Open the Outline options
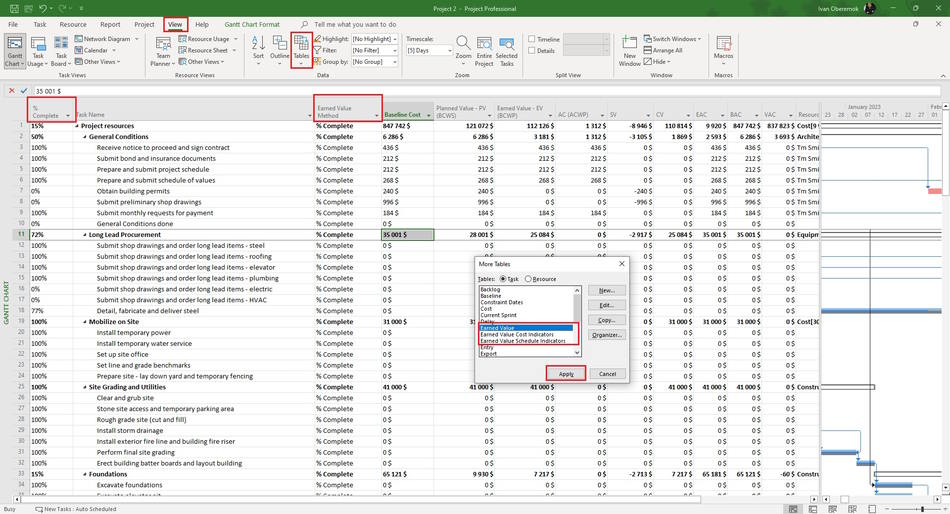Image resolution: width=950 pixels, height=514 pixels. pos(279,50)
